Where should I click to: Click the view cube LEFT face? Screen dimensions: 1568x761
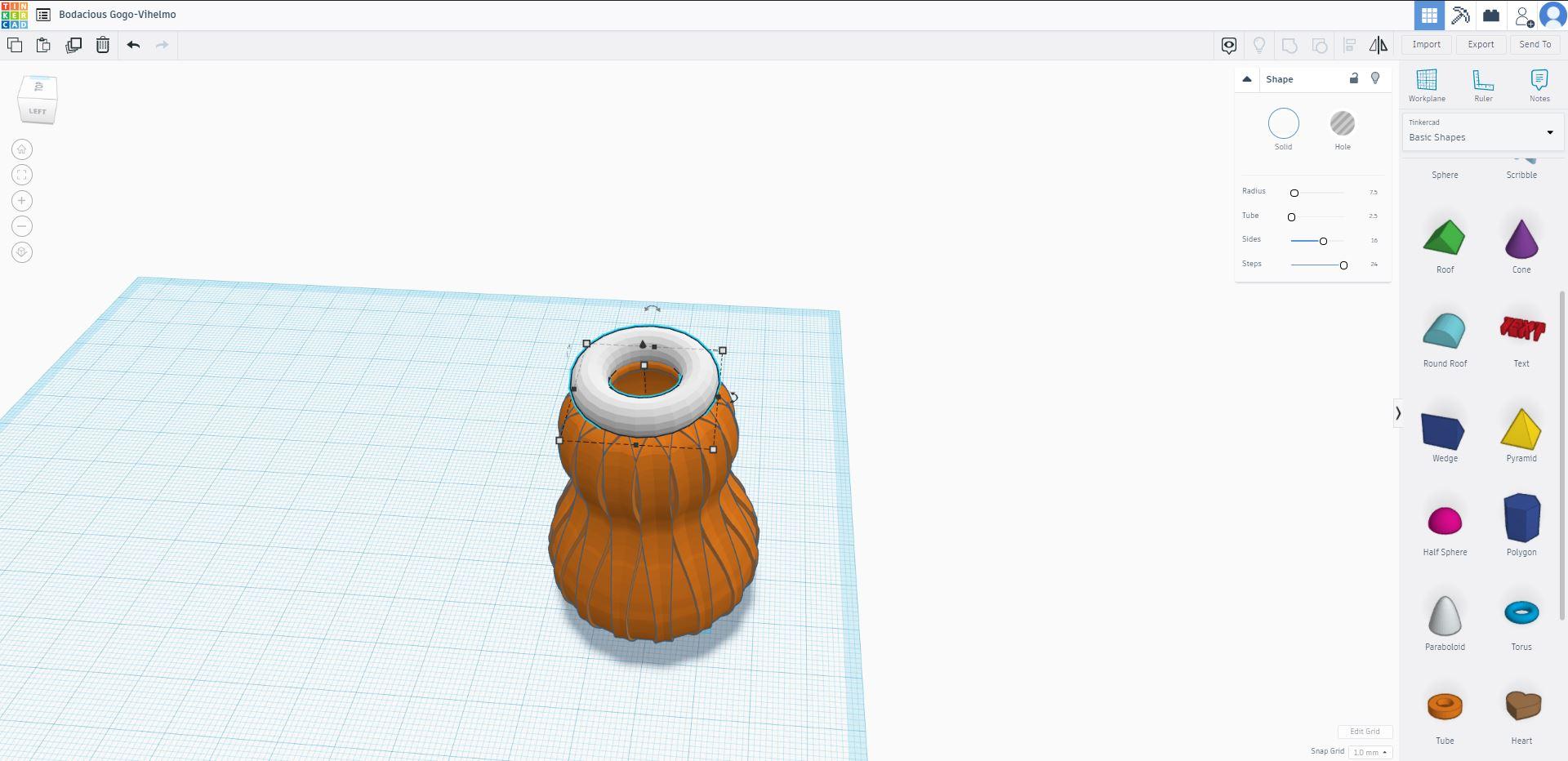pos(38,111)
